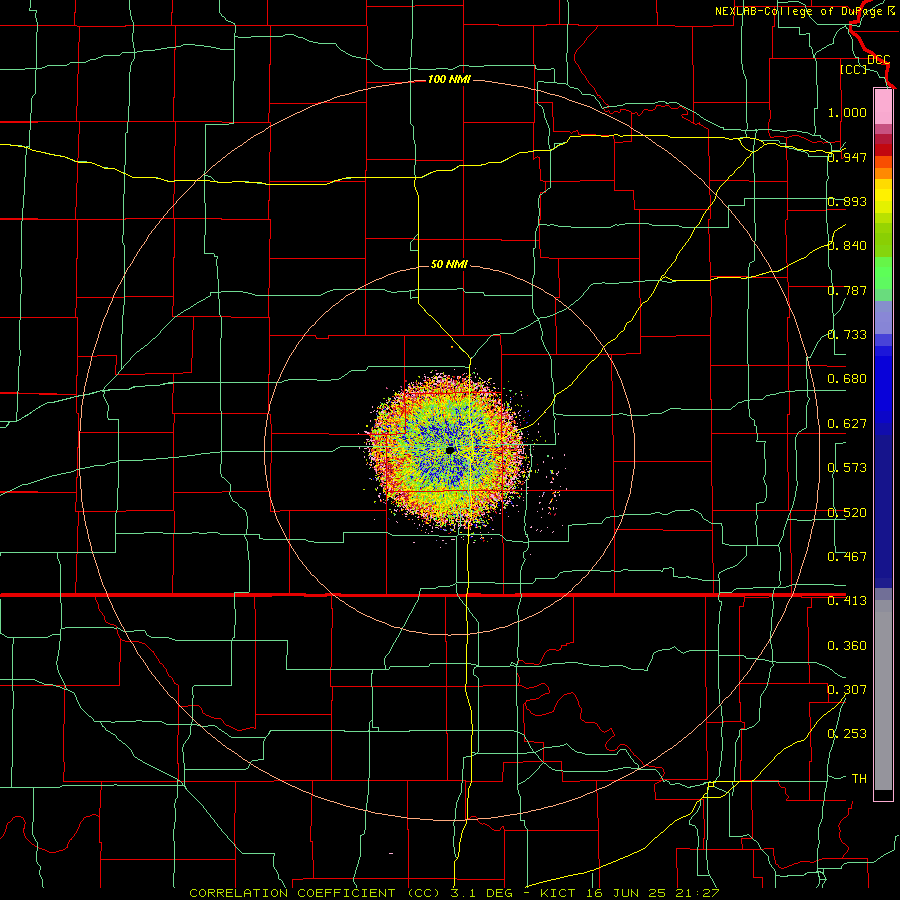Viewport: 900px width, 900px height.
Task: Click the 100 NMI range ring label
Action: (449, 79)
